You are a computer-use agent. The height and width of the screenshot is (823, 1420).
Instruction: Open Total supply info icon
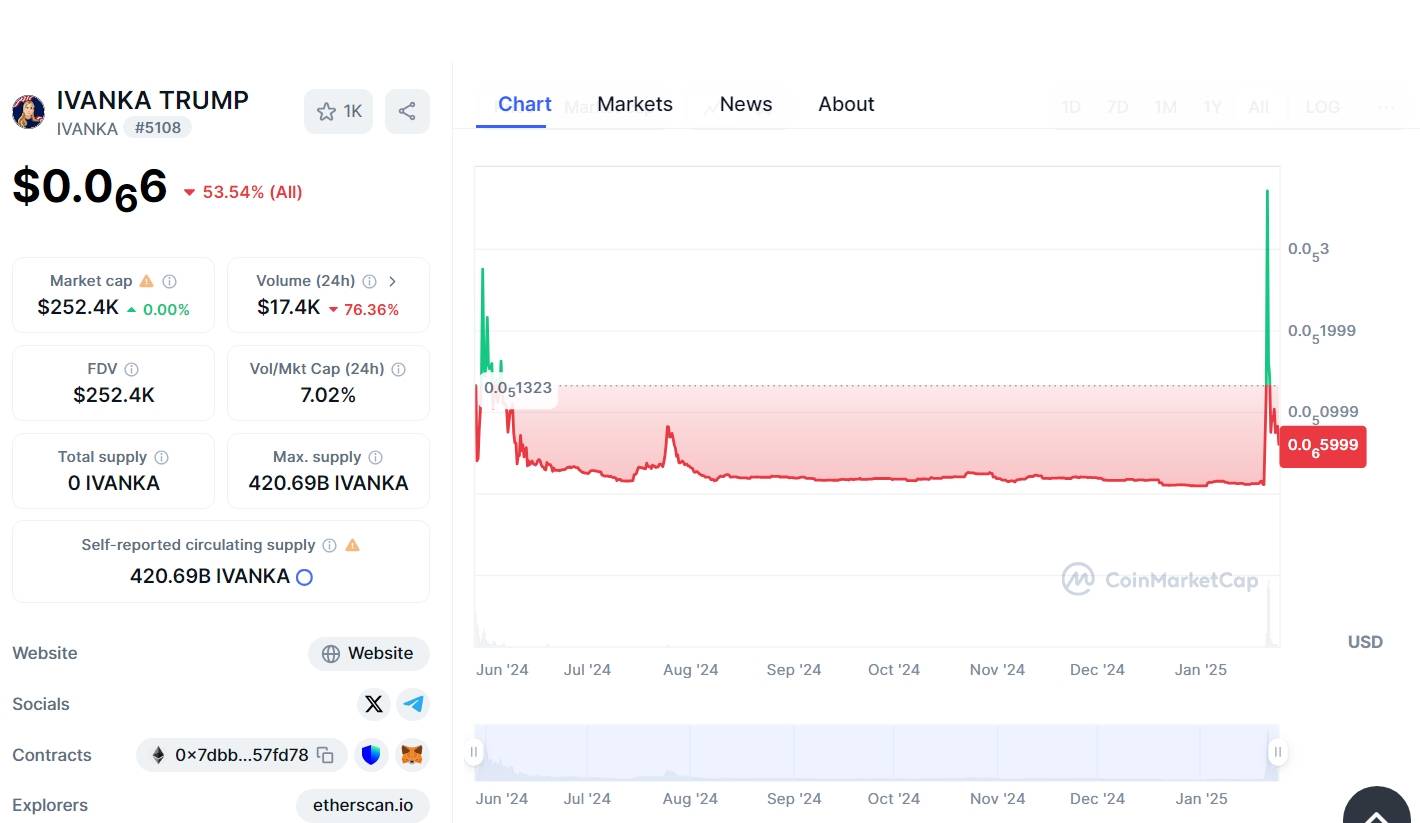[161, 457]
